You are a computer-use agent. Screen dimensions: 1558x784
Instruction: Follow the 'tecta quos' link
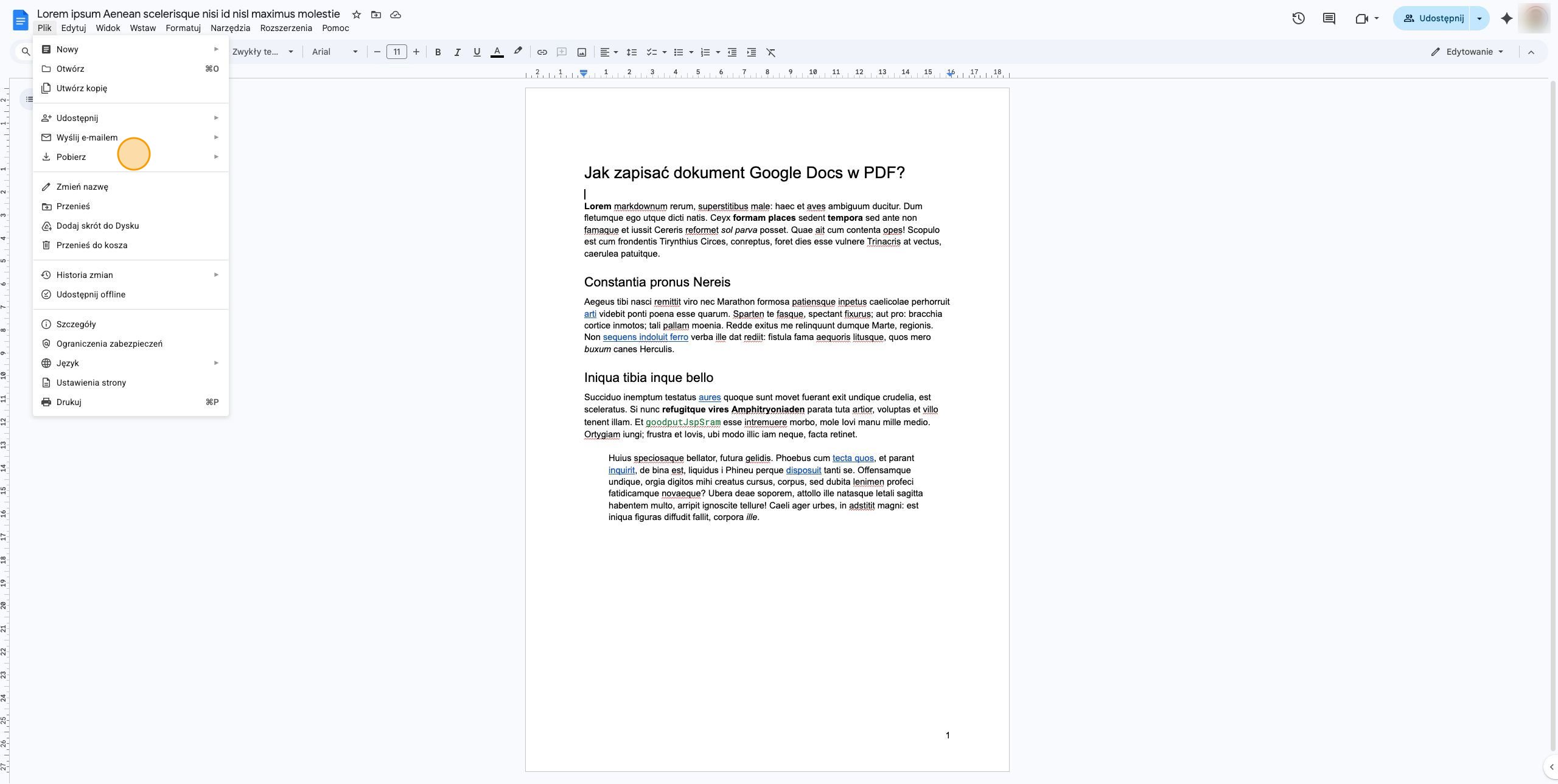[853, 458]
